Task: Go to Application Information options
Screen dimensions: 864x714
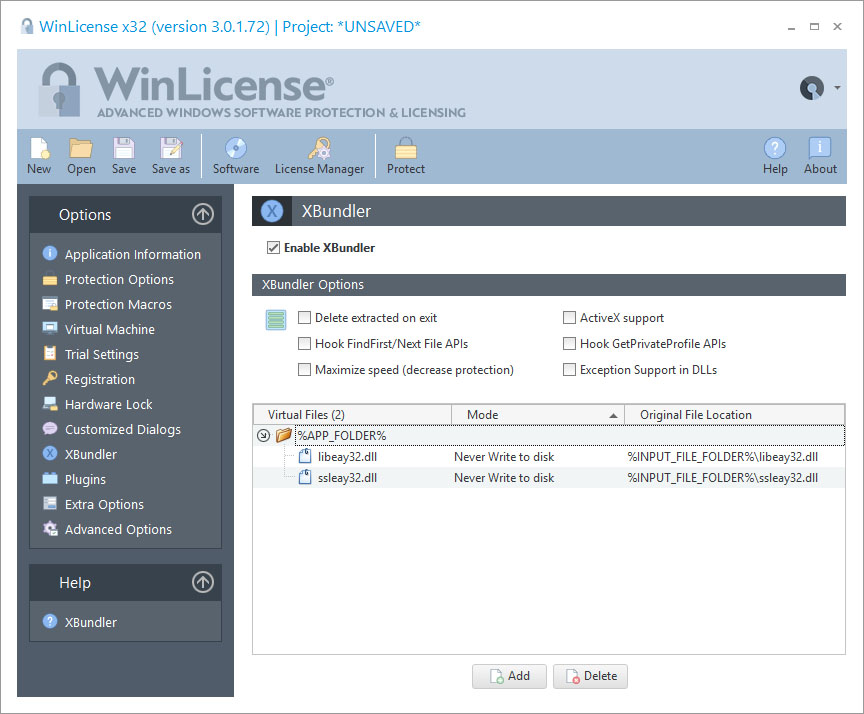Action: [133, 255]
